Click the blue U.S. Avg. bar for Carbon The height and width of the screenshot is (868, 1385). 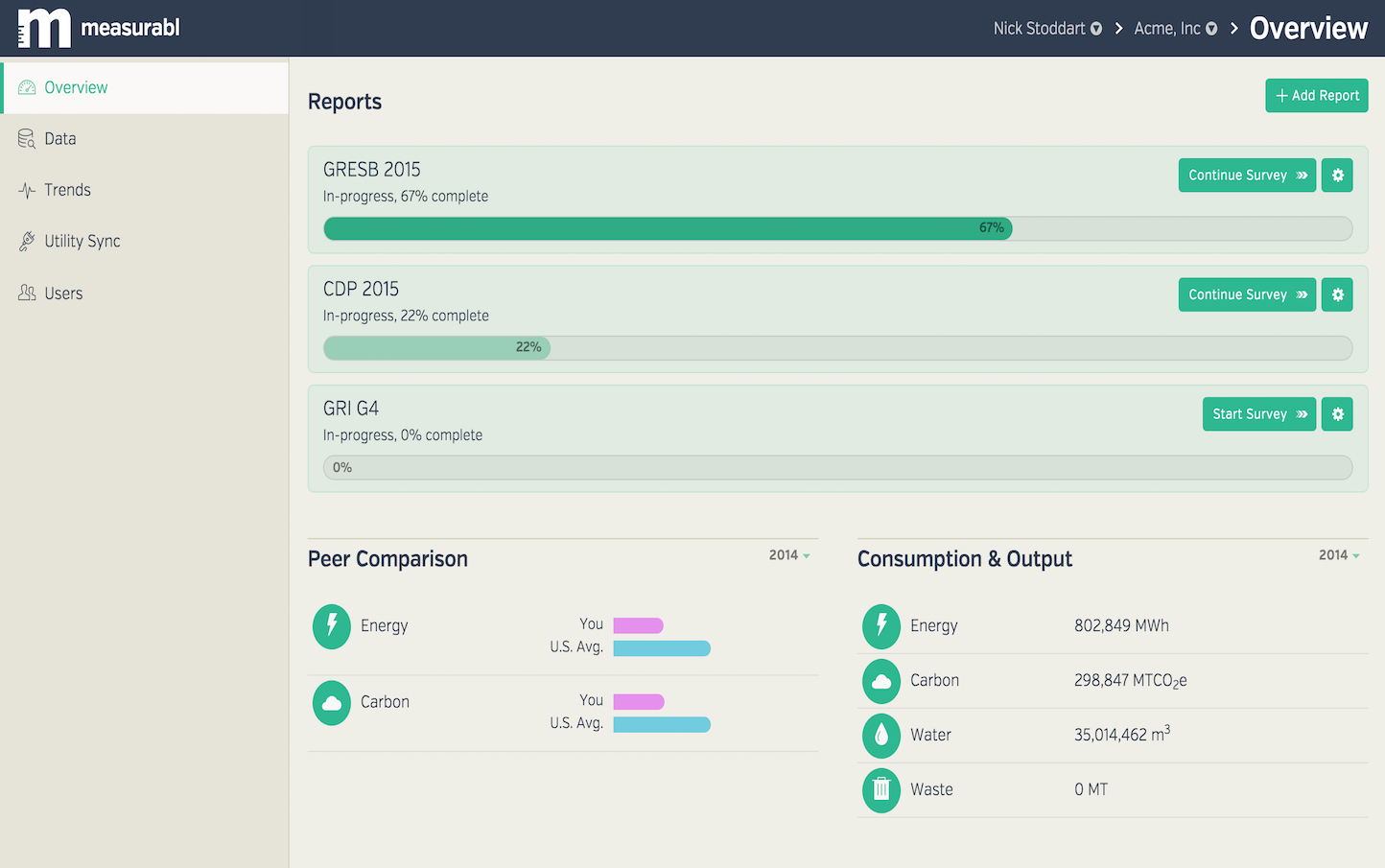pyautogui.click(x=662, y=725)
